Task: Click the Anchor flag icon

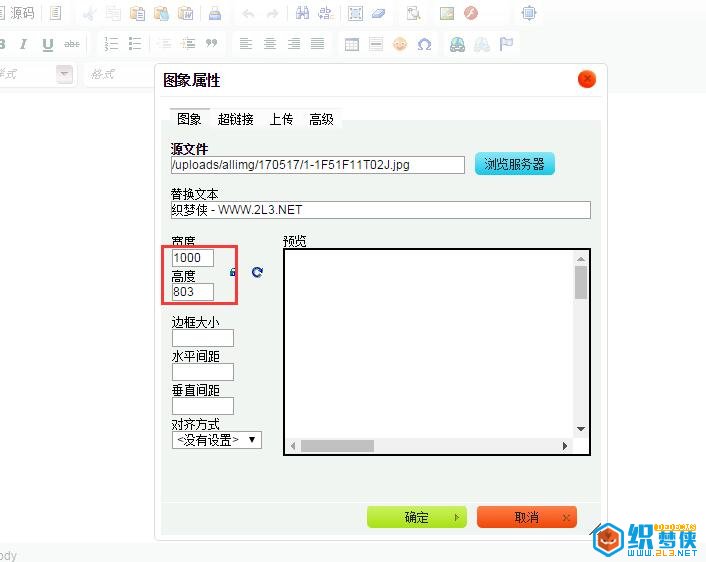Action: (507, 45)
